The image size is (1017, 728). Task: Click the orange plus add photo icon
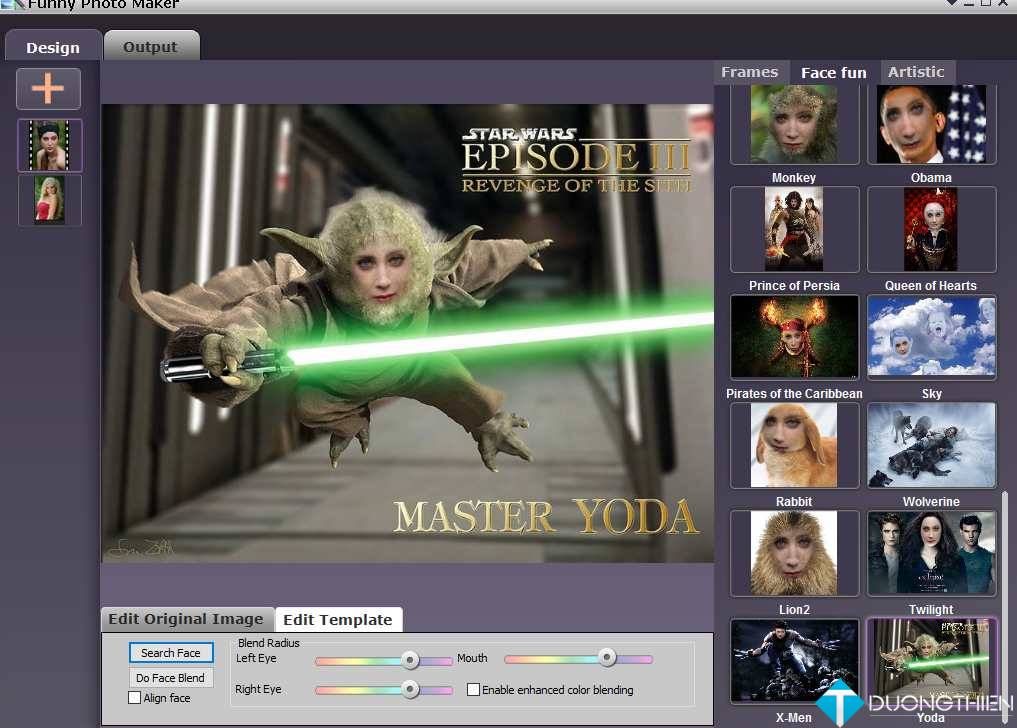[48, 89]
